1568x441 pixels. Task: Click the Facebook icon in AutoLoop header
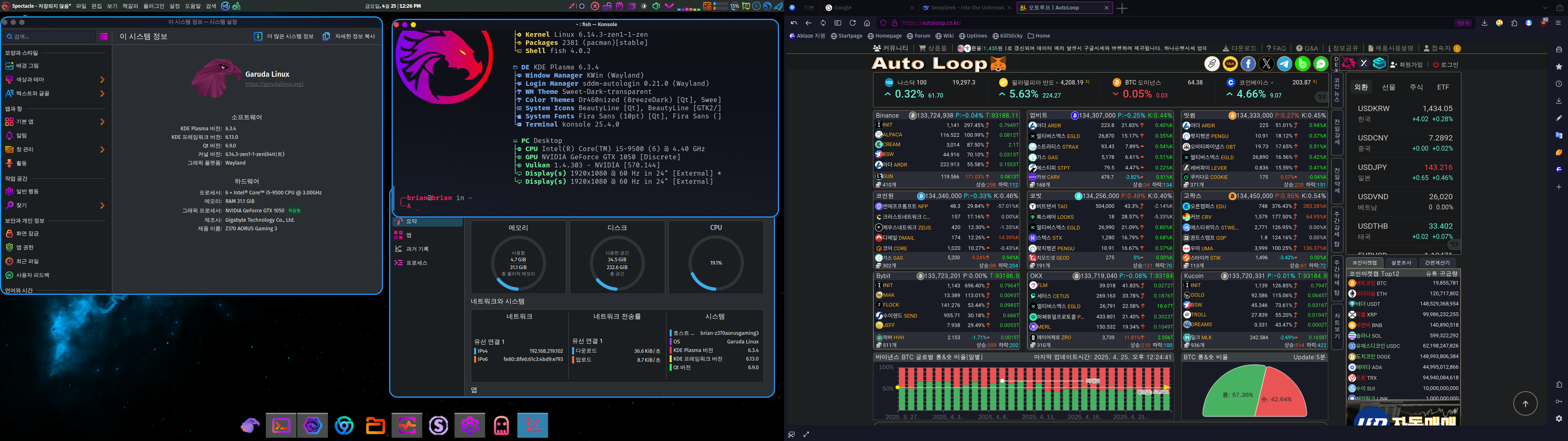[1248, 64]
